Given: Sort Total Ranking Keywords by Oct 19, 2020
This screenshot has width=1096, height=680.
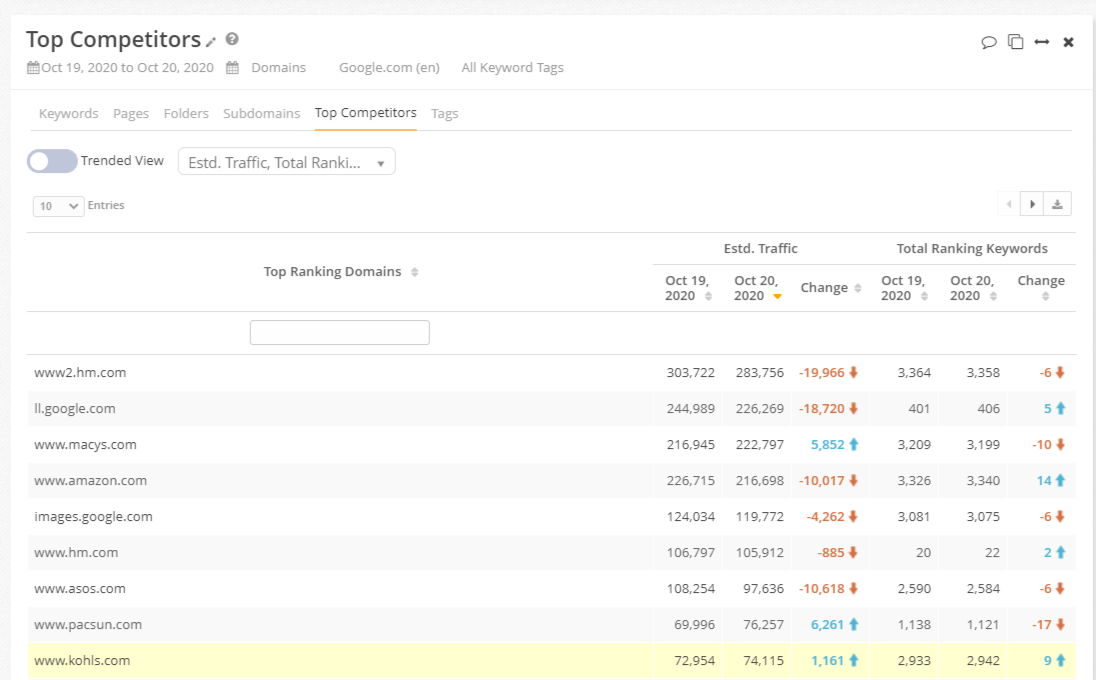Looking at the screenshot, I should point(924,296).
